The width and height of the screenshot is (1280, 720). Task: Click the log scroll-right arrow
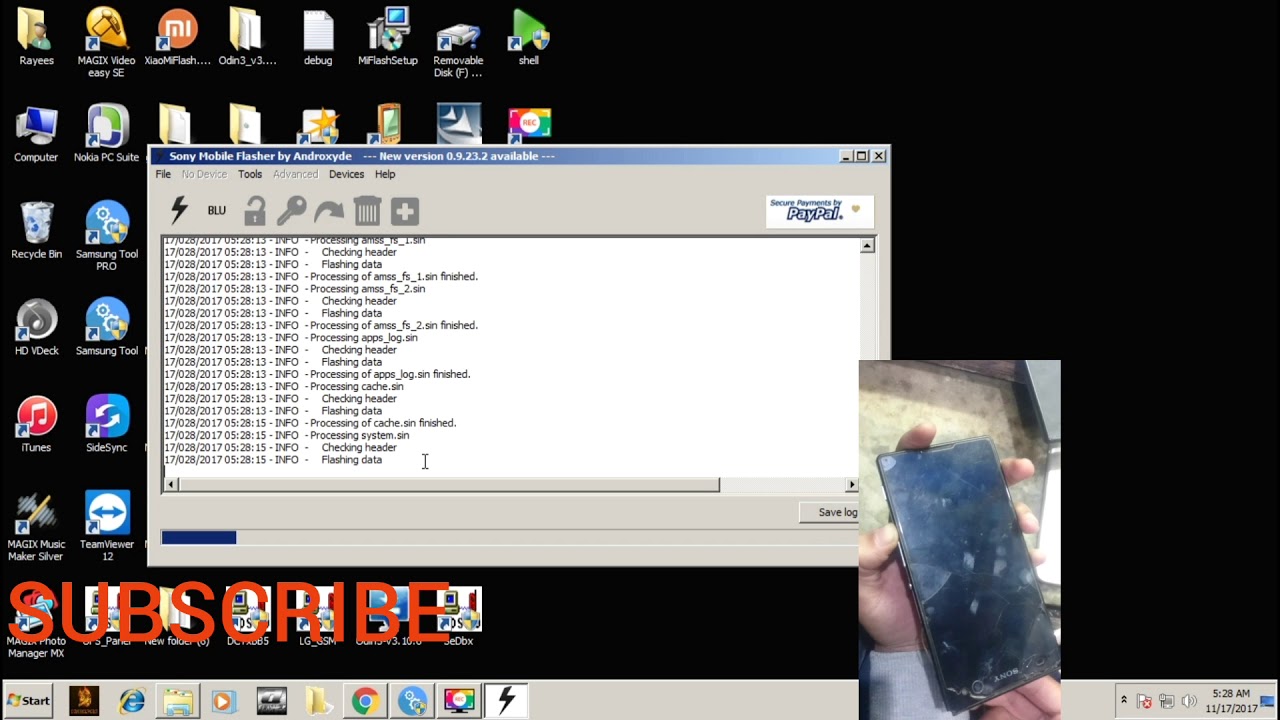[x=852, y=485]
